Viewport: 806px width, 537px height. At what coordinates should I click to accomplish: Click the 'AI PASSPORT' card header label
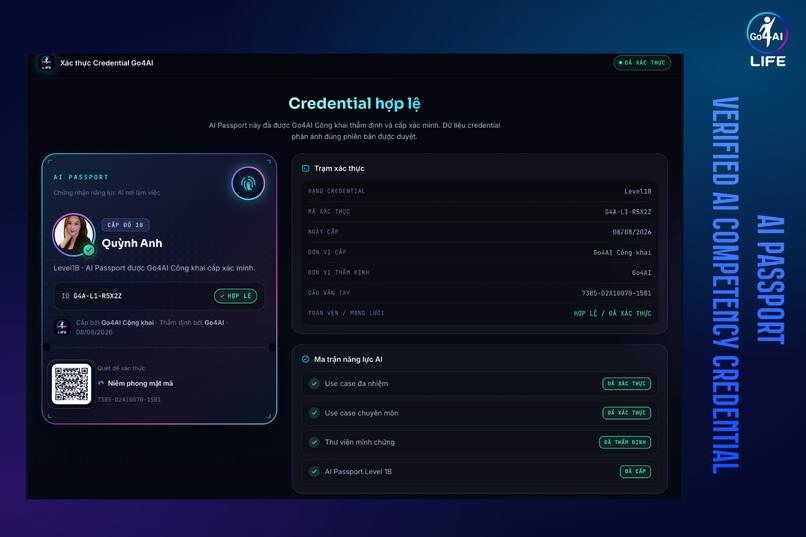[x=81, y=177]
